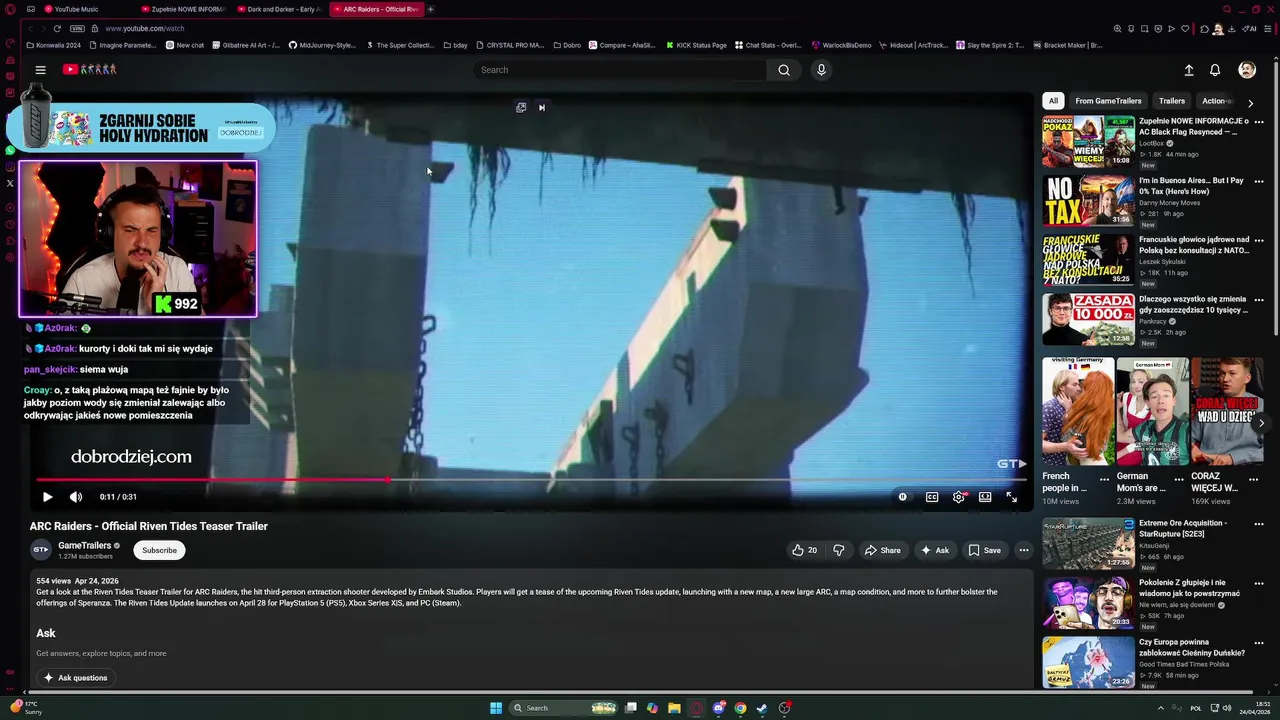The image size is (1280, 720).
Task: Open Google Chrome from the taskbar
Action: (x=740, y=708)
